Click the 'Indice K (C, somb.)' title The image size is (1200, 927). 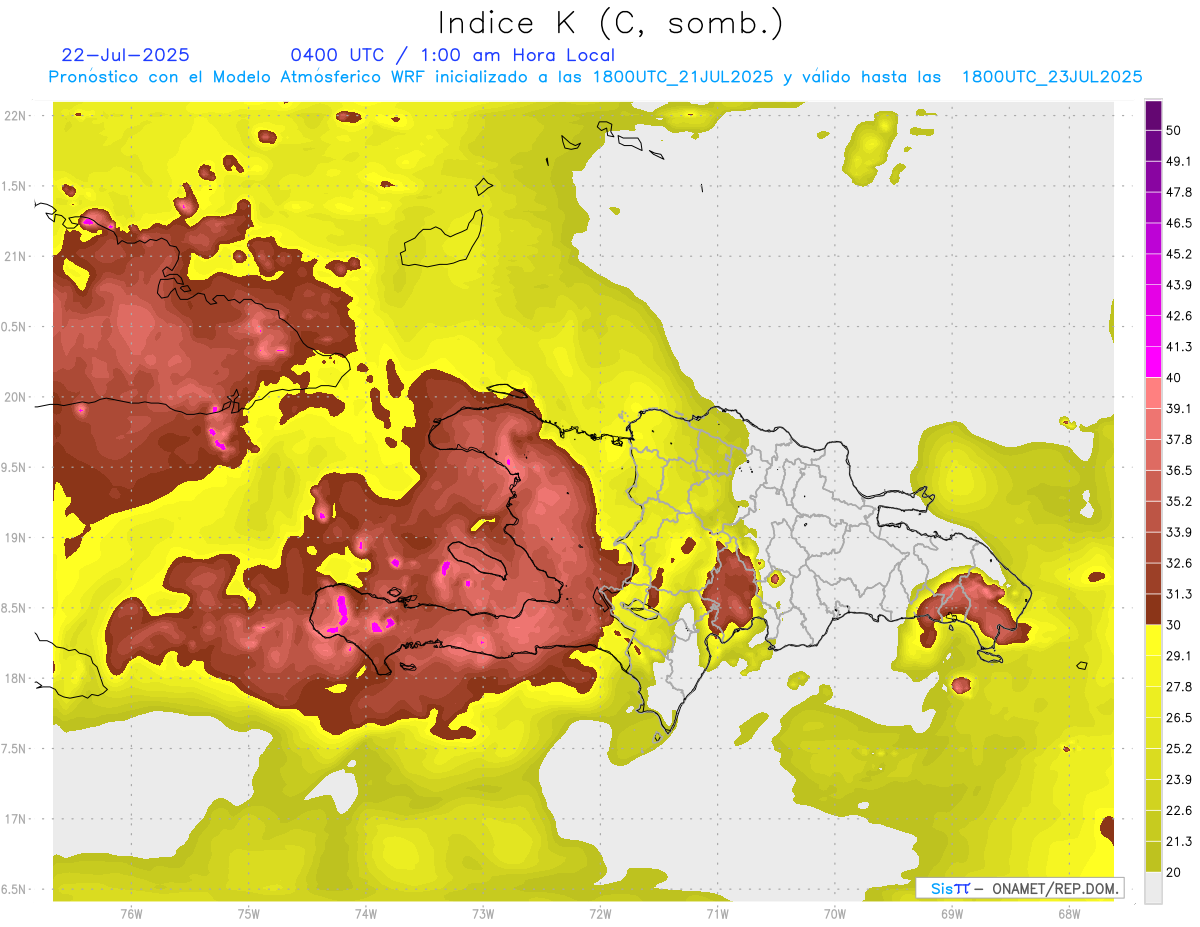[610, 23]
